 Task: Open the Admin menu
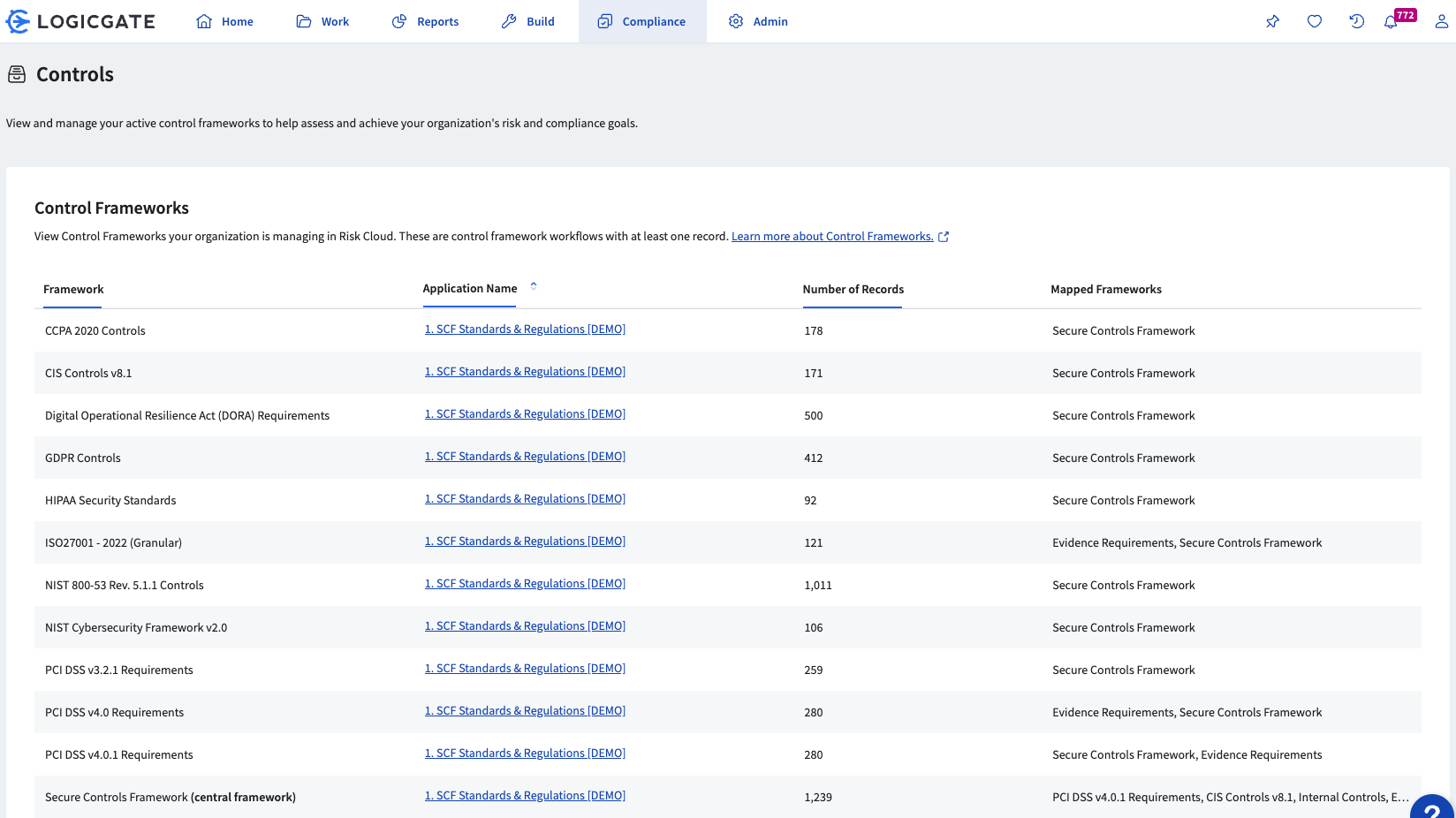[758, 21]
